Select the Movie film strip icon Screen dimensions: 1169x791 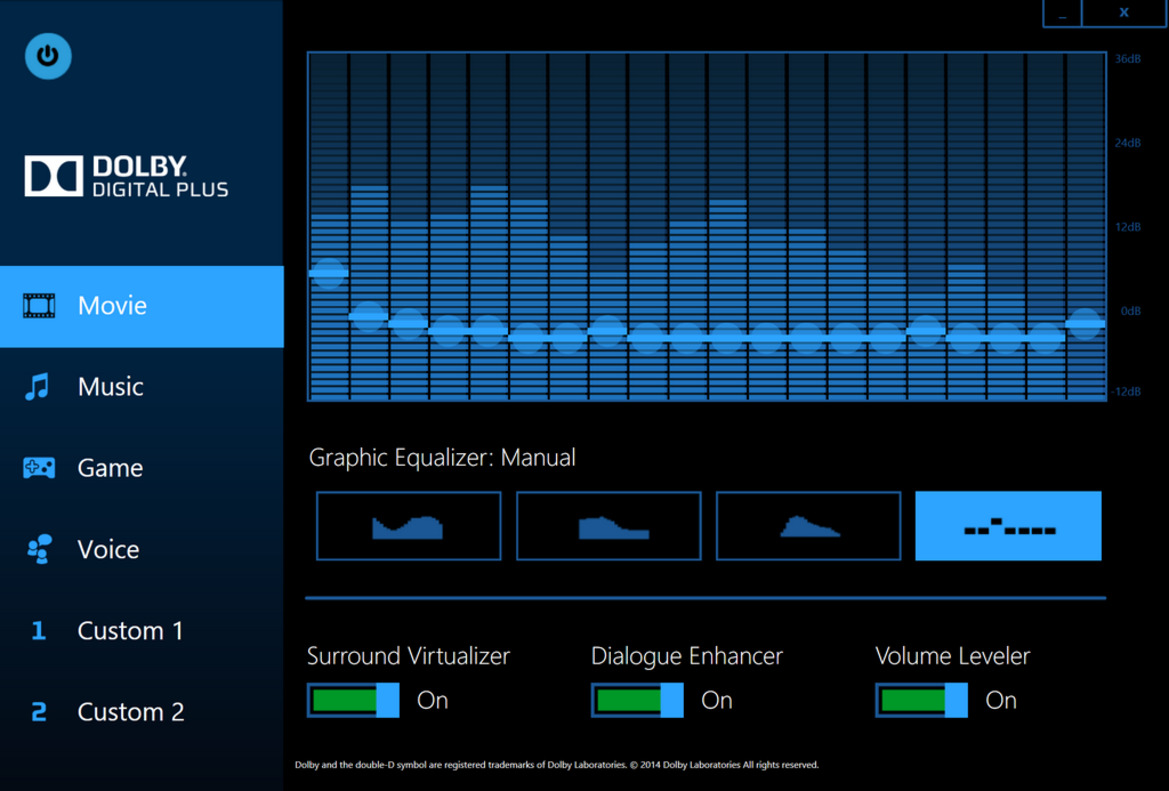coord(40,306)
